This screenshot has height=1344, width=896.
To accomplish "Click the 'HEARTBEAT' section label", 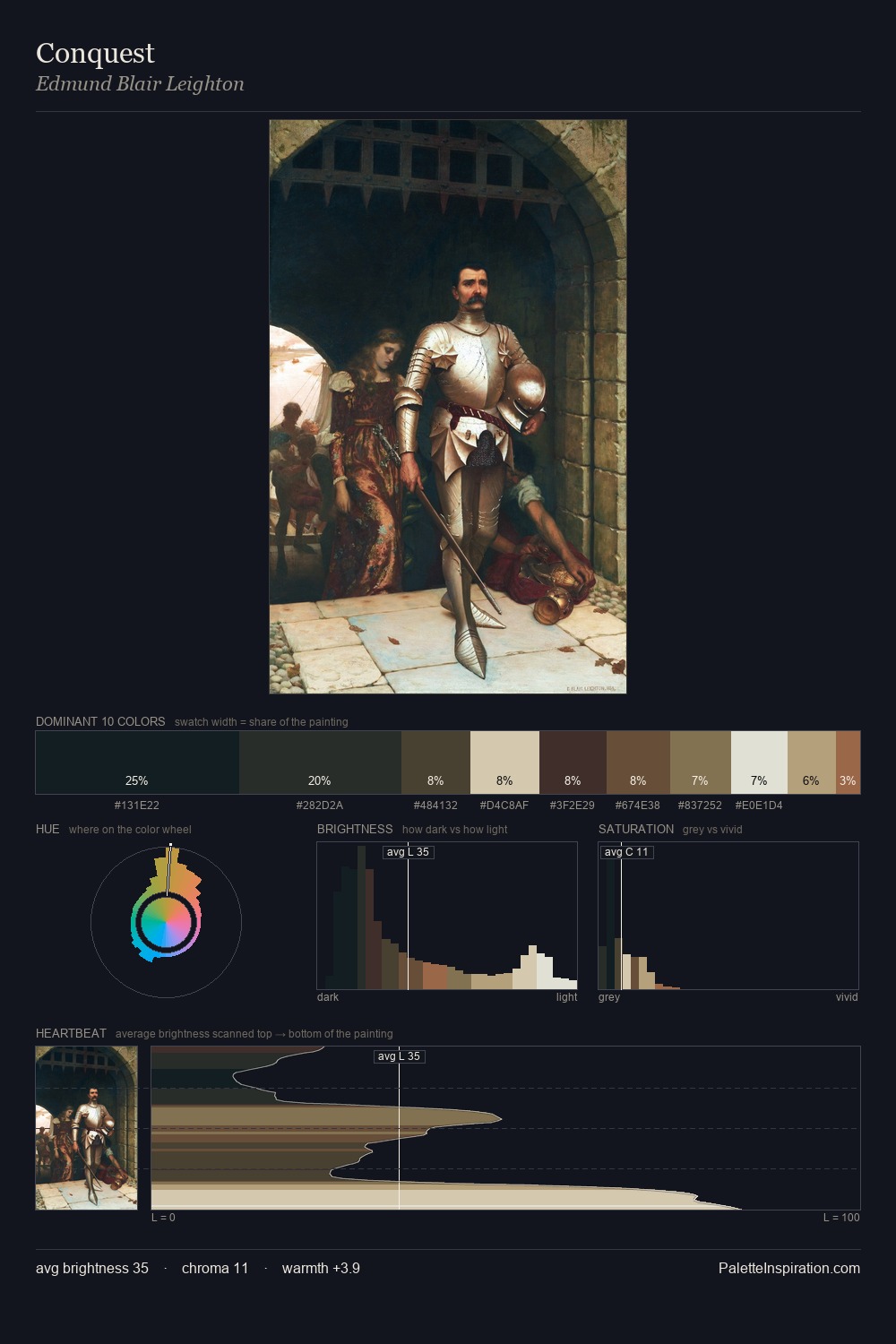I will click(x=71, y=1033).
